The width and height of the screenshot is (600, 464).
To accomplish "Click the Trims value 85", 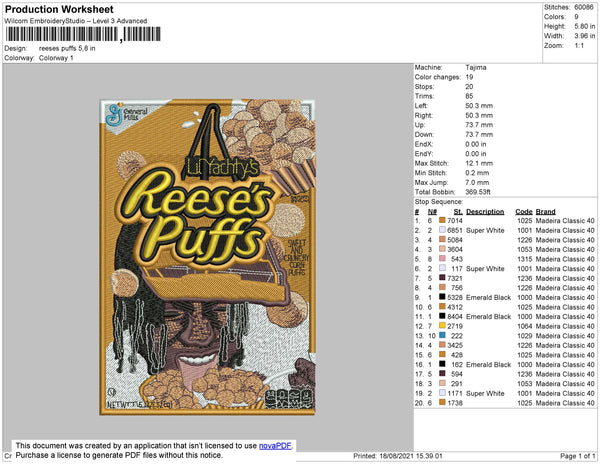I will pos(469,96).
